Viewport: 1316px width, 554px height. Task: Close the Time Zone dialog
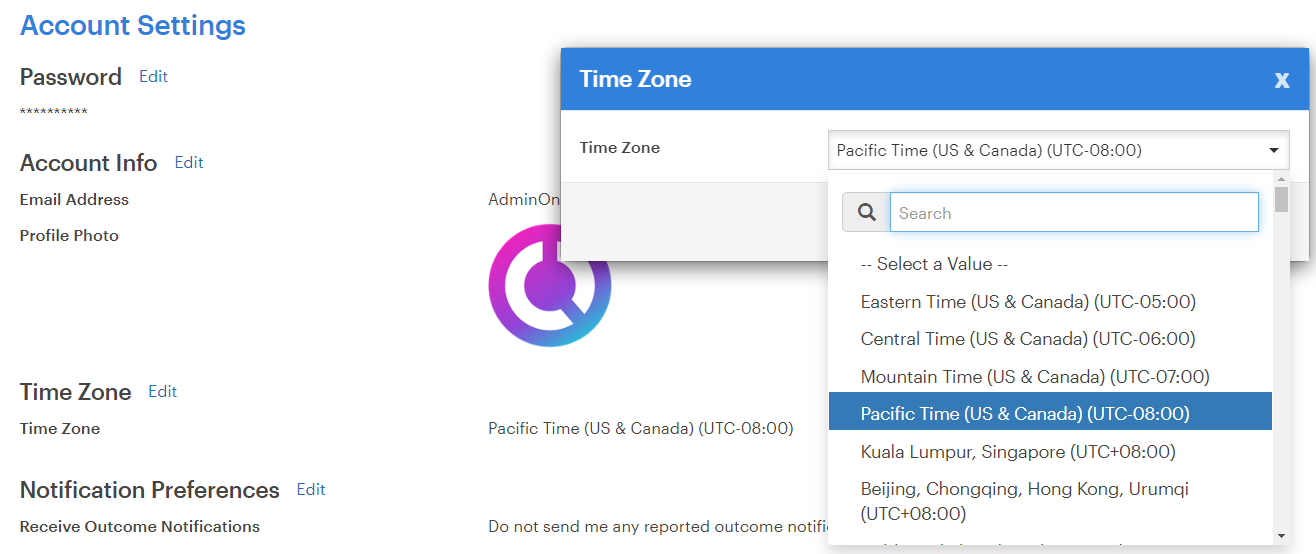(1281, 80)
